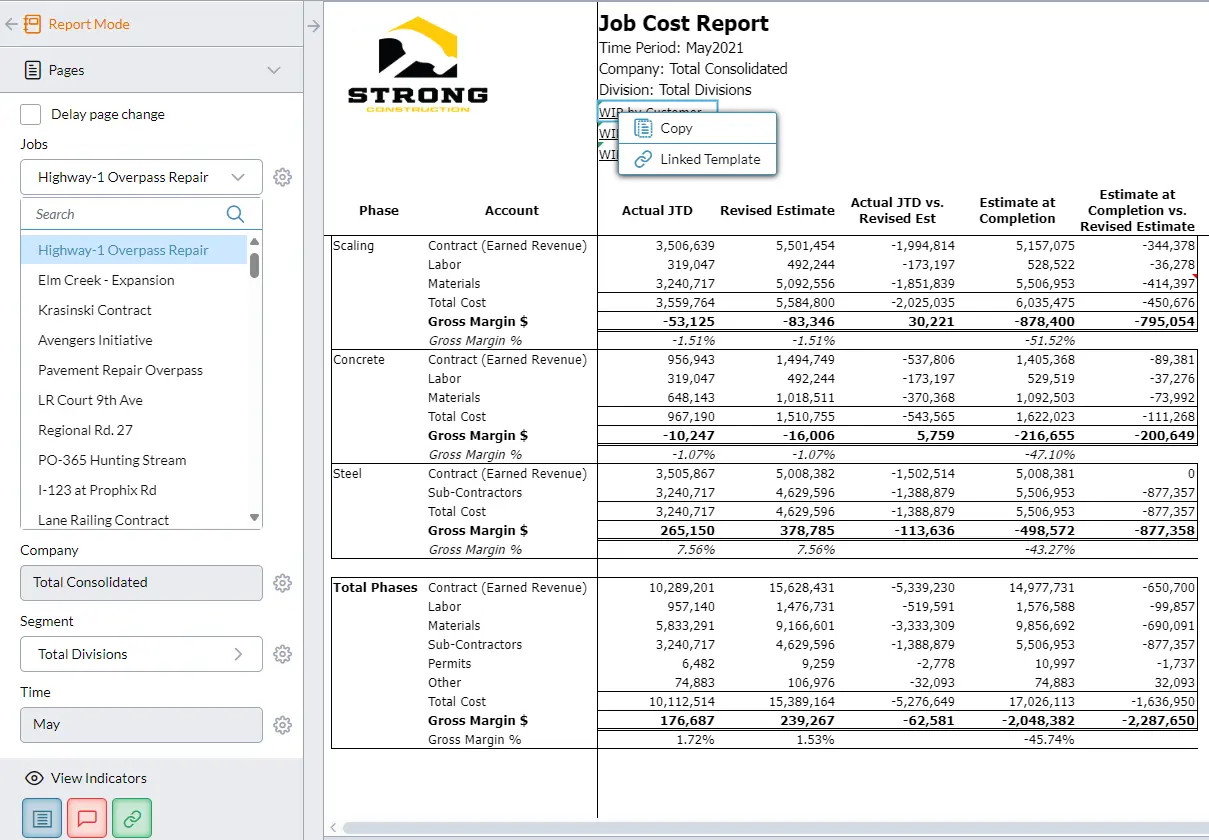Click the search magnifier icon
This screenshot has height=840, width=1209.
pos(235,214)
